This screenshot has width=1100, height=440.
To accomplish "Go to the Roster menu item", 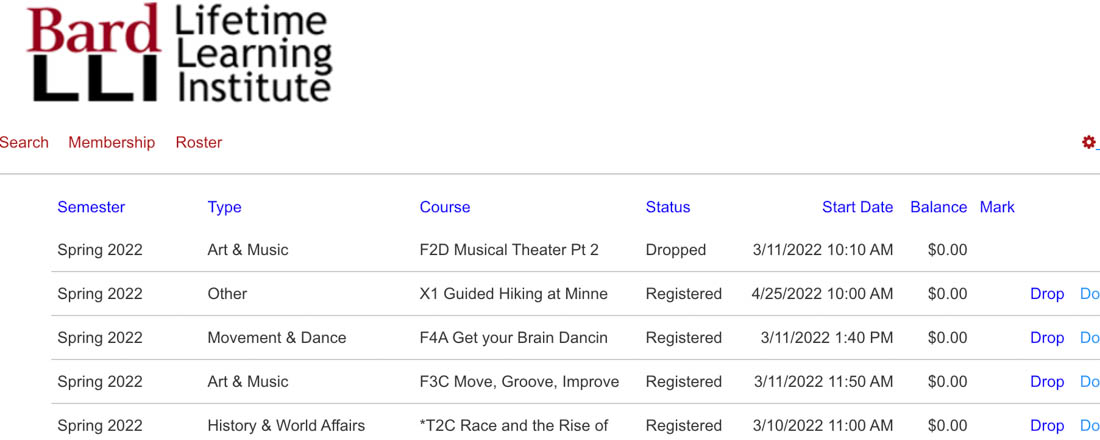I will click(x=199, y=142).
